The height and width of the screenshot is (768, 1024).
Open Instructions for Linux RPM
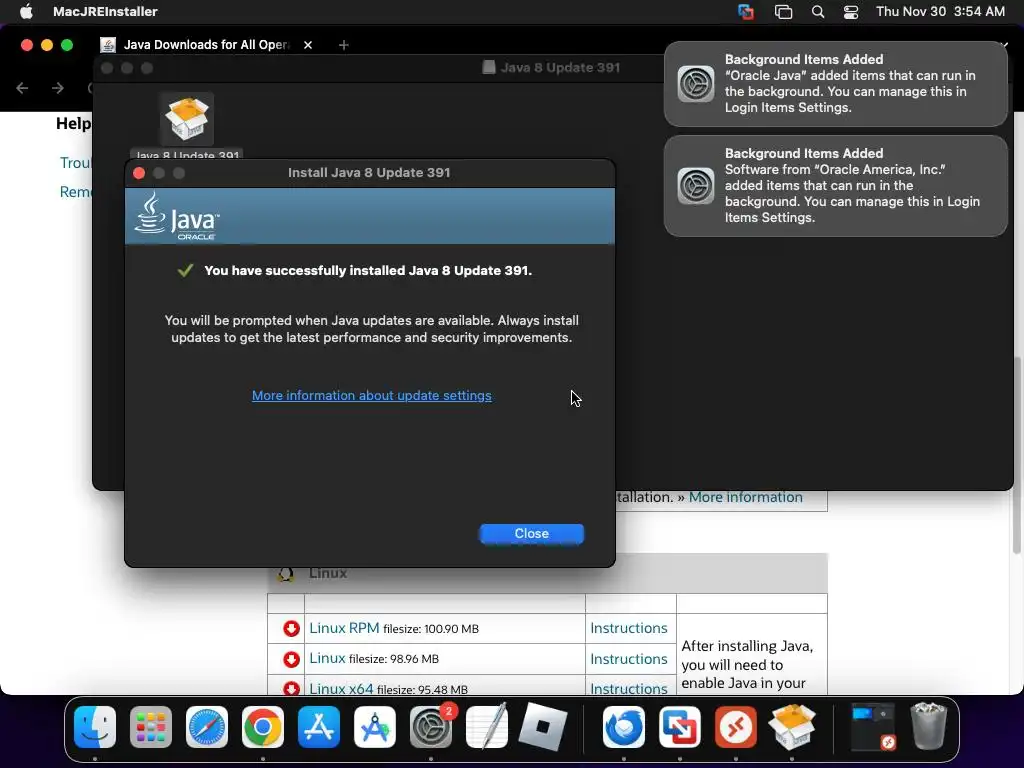coord(629,628)
